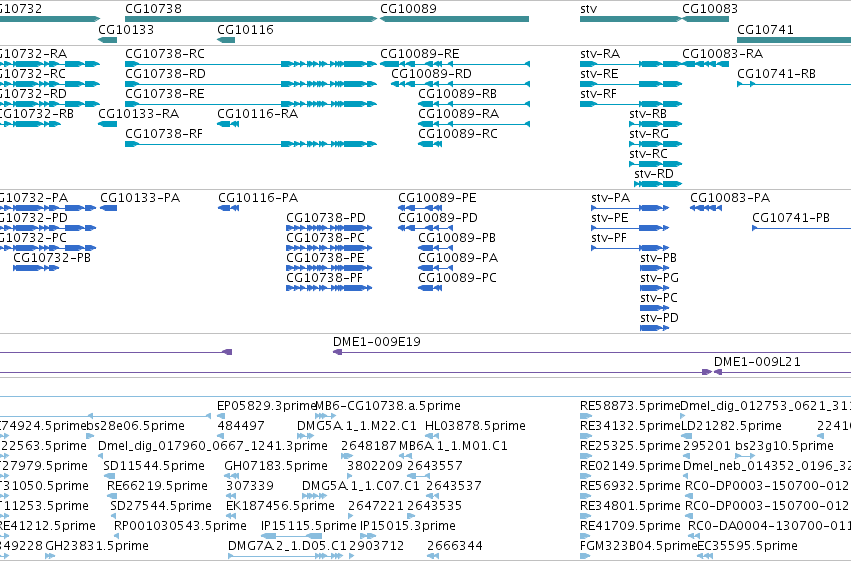Screen dimensions: 851x561
Task: Click transcript stv-RD
Action: click(x=658, y=184)
